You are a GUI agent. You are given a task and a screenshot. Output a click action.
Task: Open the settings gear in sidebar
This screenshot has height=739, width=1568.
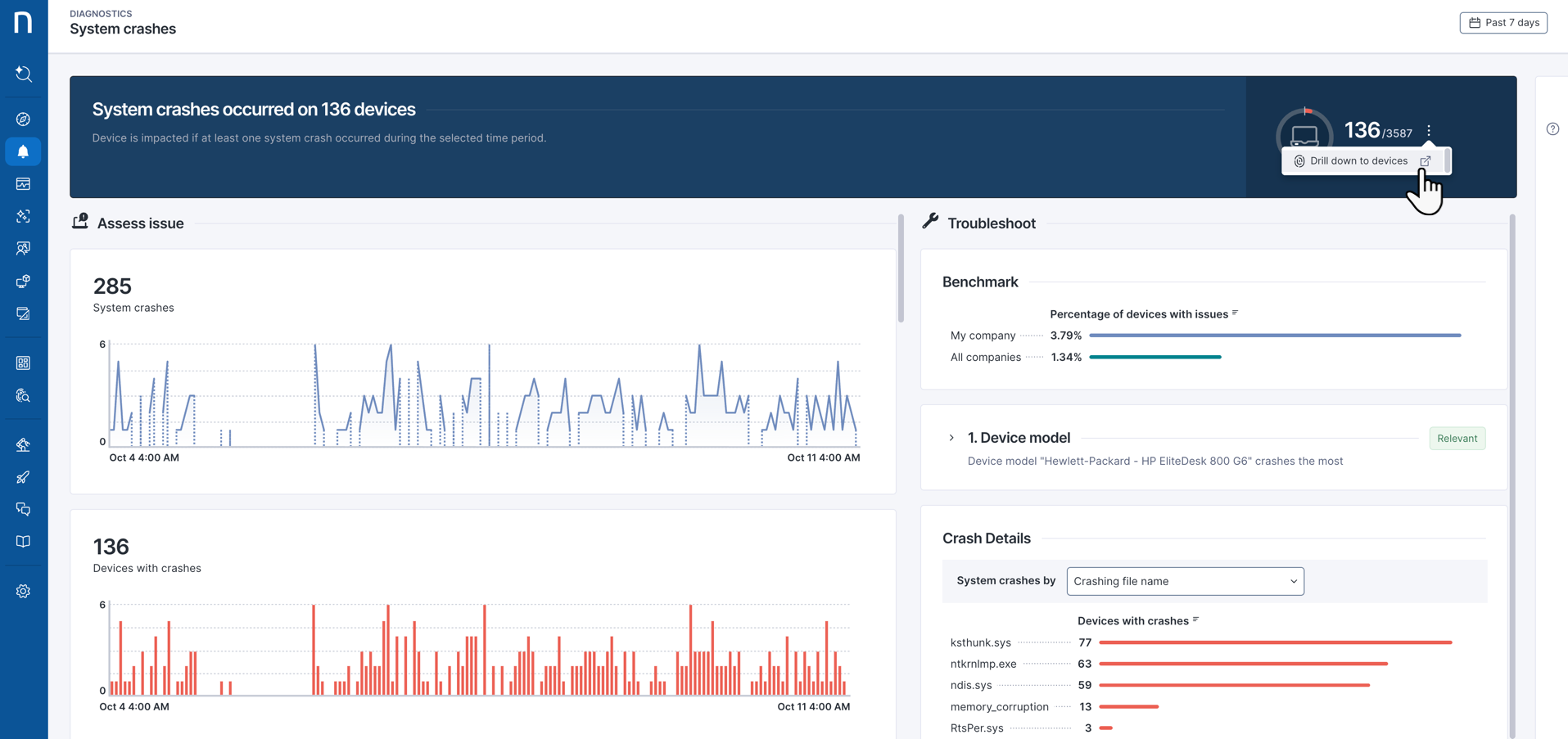tap(23, 591)
